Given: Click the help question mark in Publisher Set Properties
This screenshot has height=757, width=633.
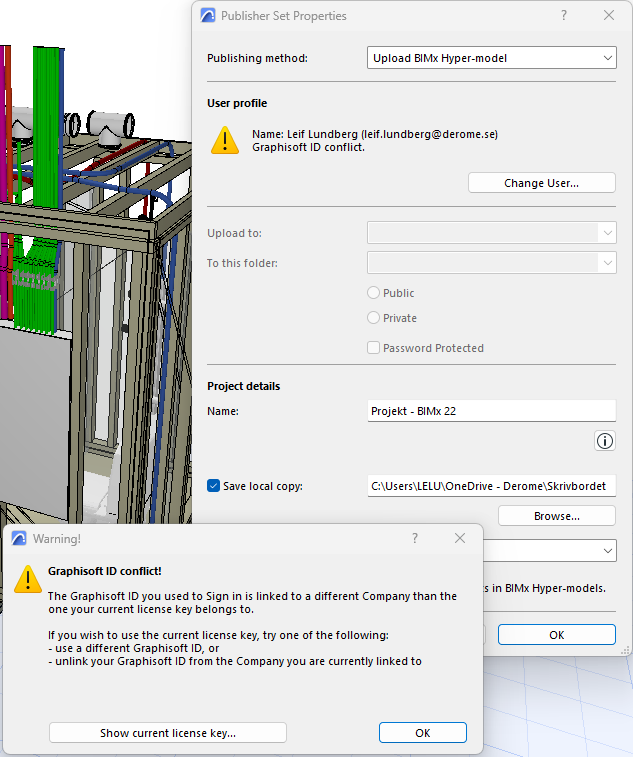Looking at the screenshot, I should (x=564, y=15).
